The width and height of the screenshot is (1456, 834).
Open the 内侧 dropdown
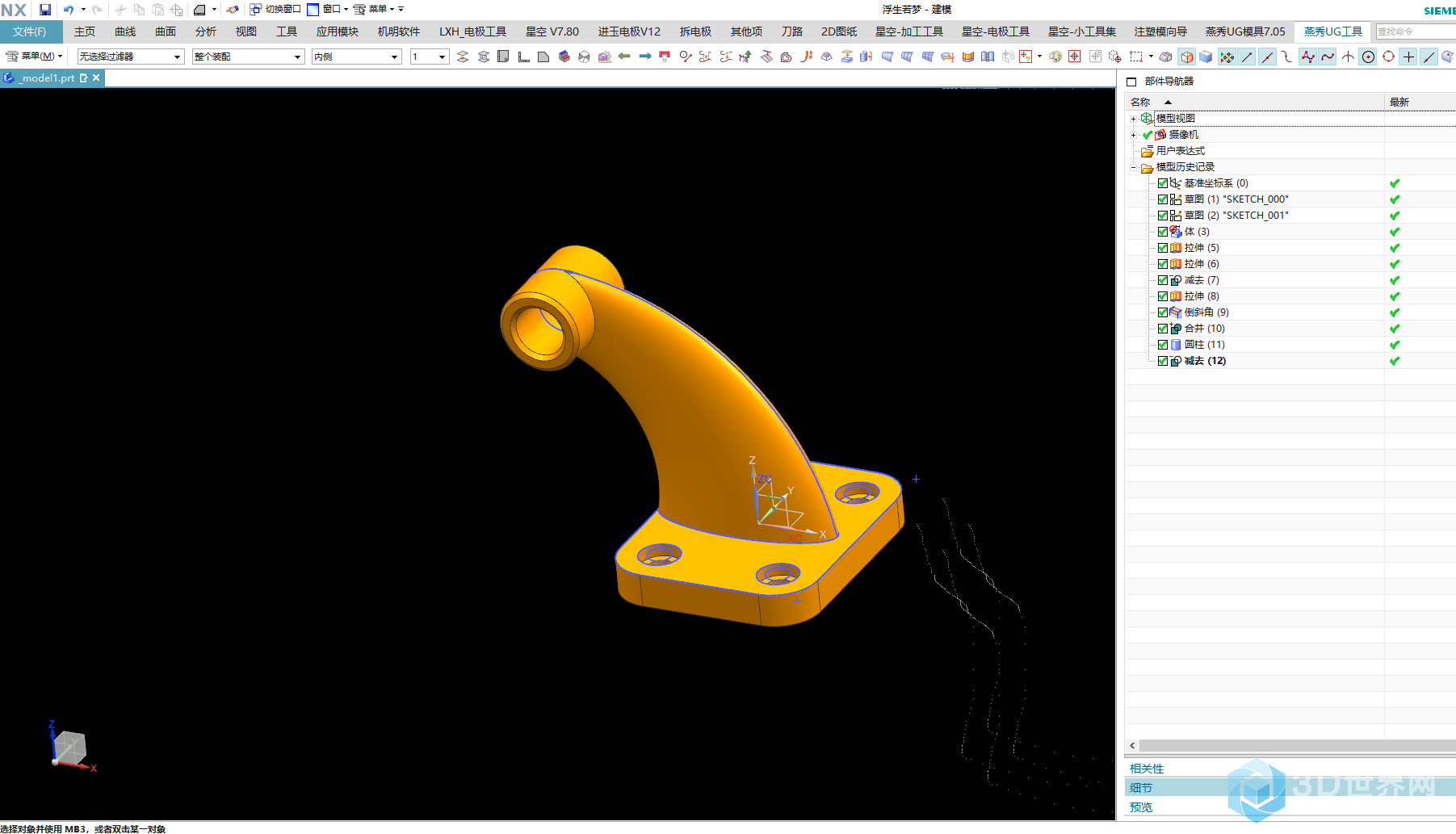pyautogui.click(x=356, y=57)
